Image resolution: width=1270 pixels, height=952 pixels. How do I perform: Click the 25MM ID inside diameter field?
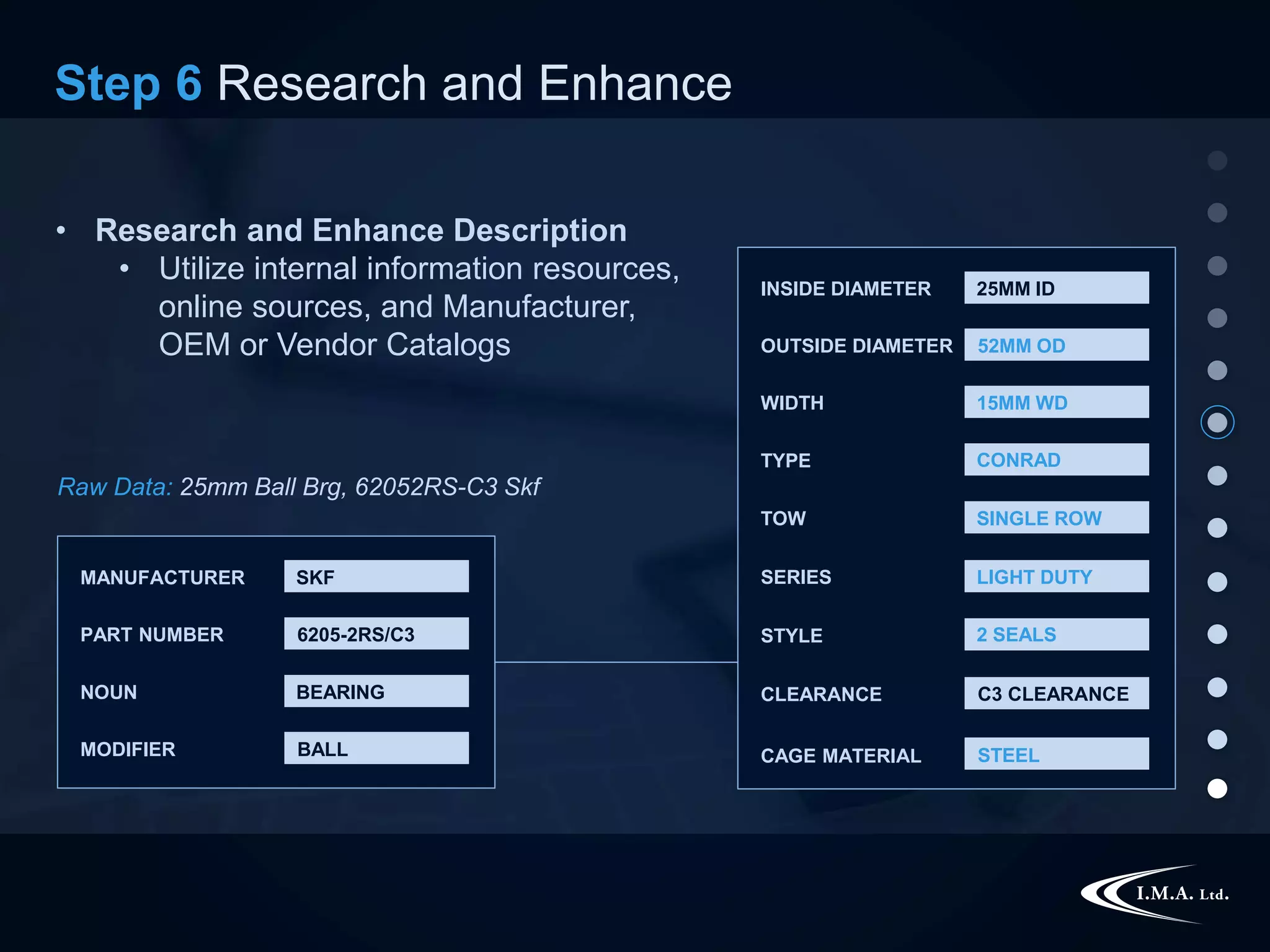tap(1055, 288)
